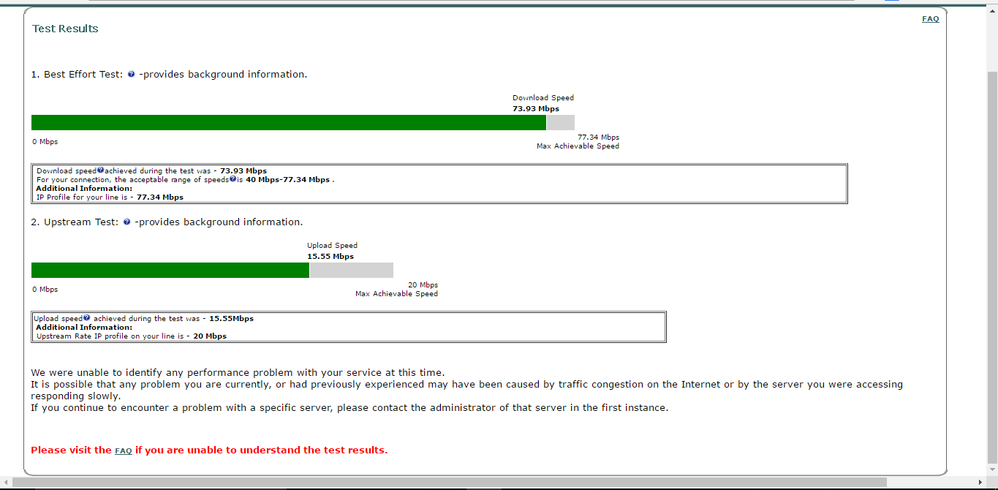This screenshot has width=998, height=490.
Task: Open the FAQ link at top right
Action: (930, 19)
